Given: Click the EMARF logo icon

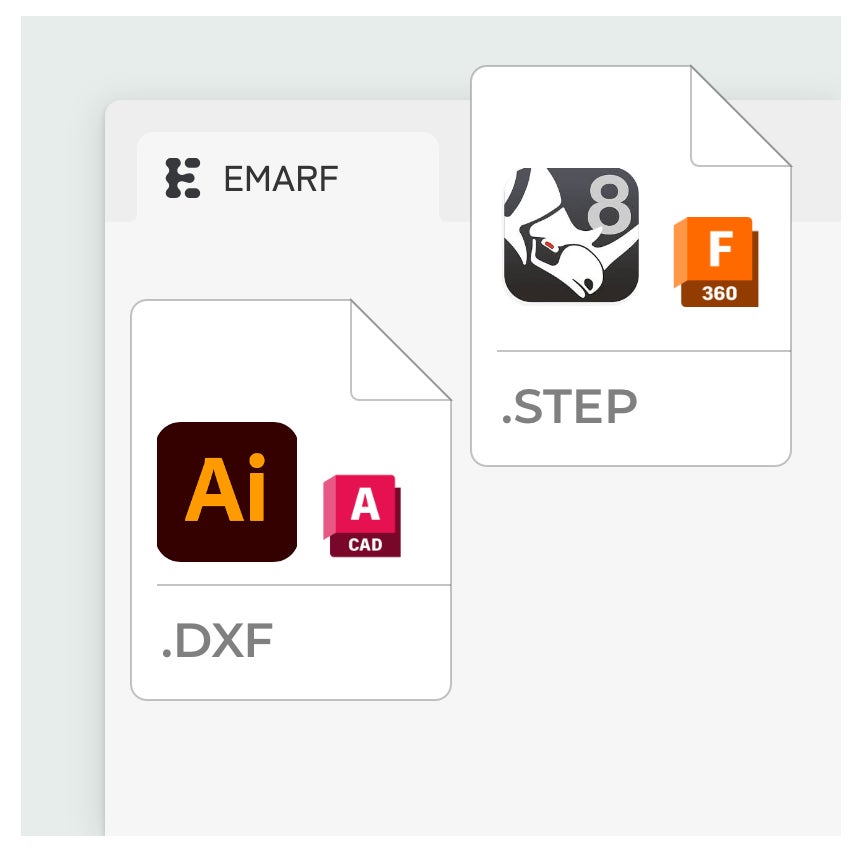Looking at the screenshot, I should click(183, 178).
